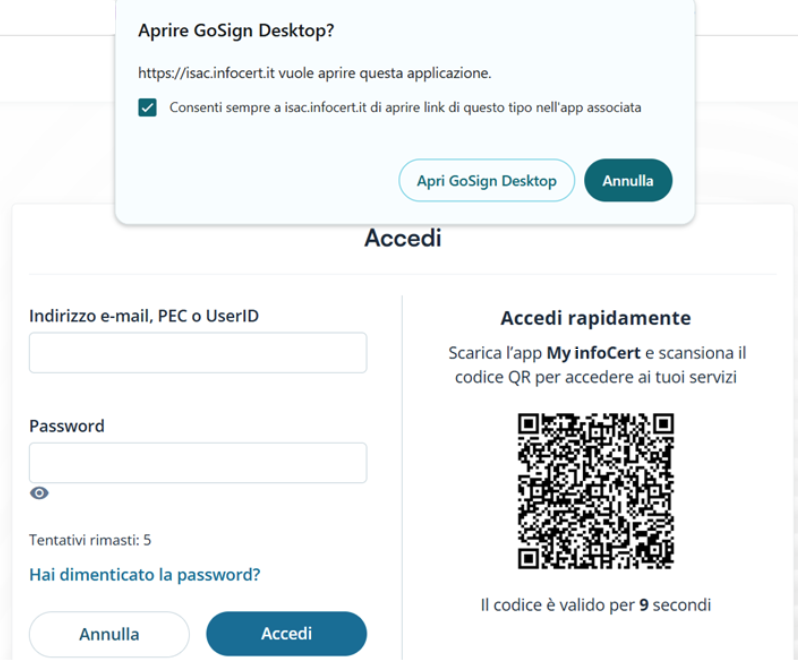Screen dimensions: 798x664
Task: Open the 'Hai dimenticato la password?' link
Action: [x=145, y=575]
